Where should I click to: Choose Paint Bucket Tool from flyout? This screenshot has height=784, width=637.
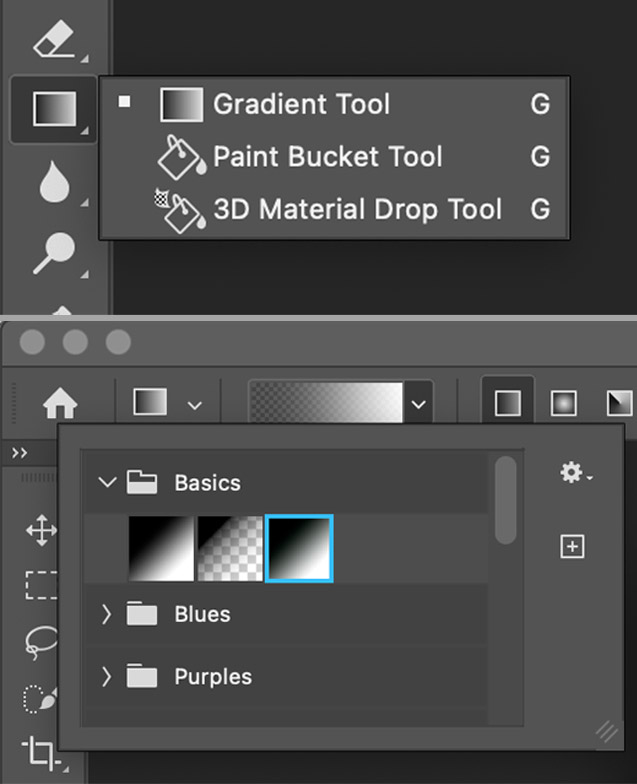point(334,156)
